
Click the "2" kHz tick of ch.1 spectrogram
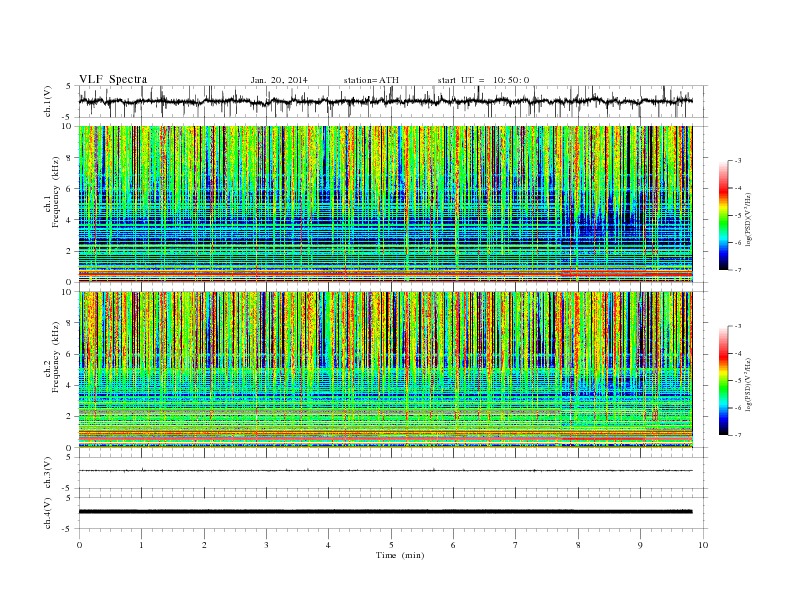coord(69,251)
